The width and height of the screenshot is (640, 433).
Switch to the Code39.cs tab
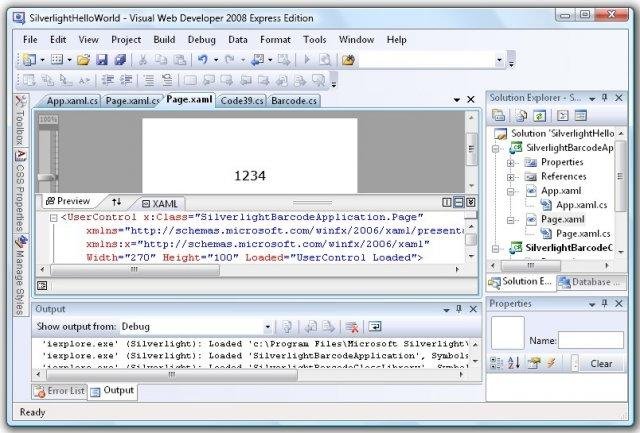pos(242,101)
